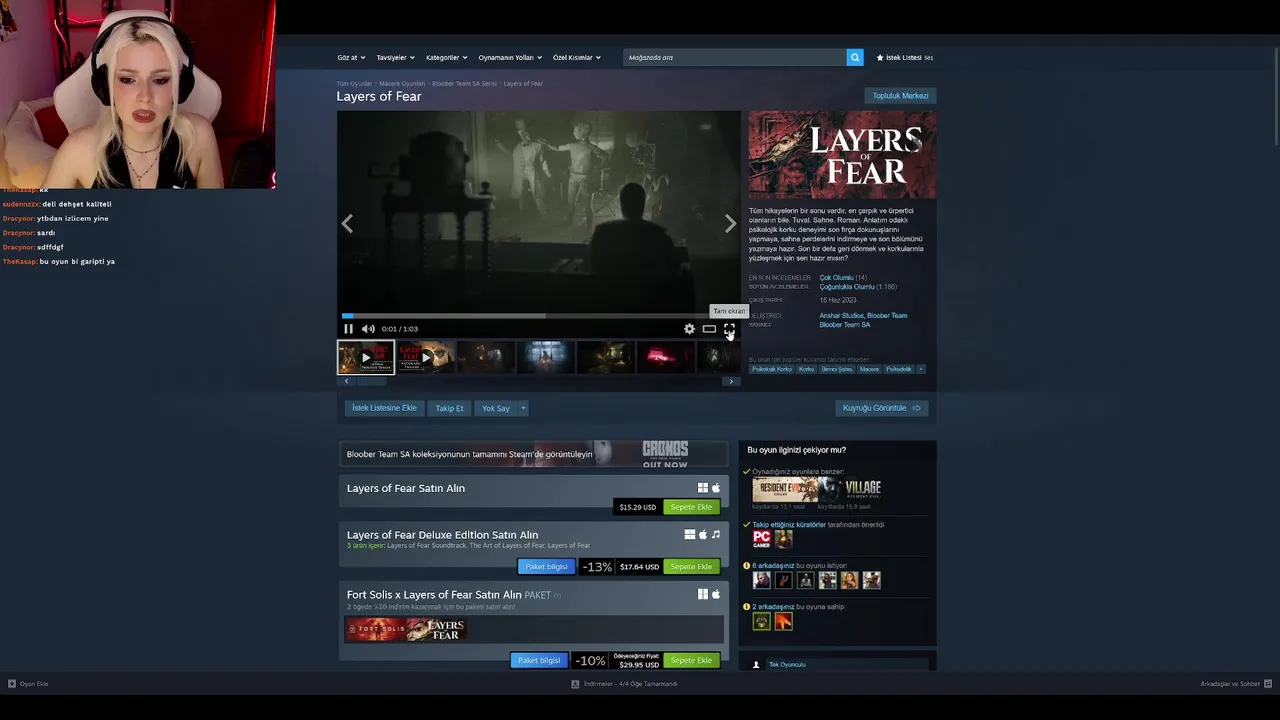
Task: Select the Macera tag
Action: 869,369
